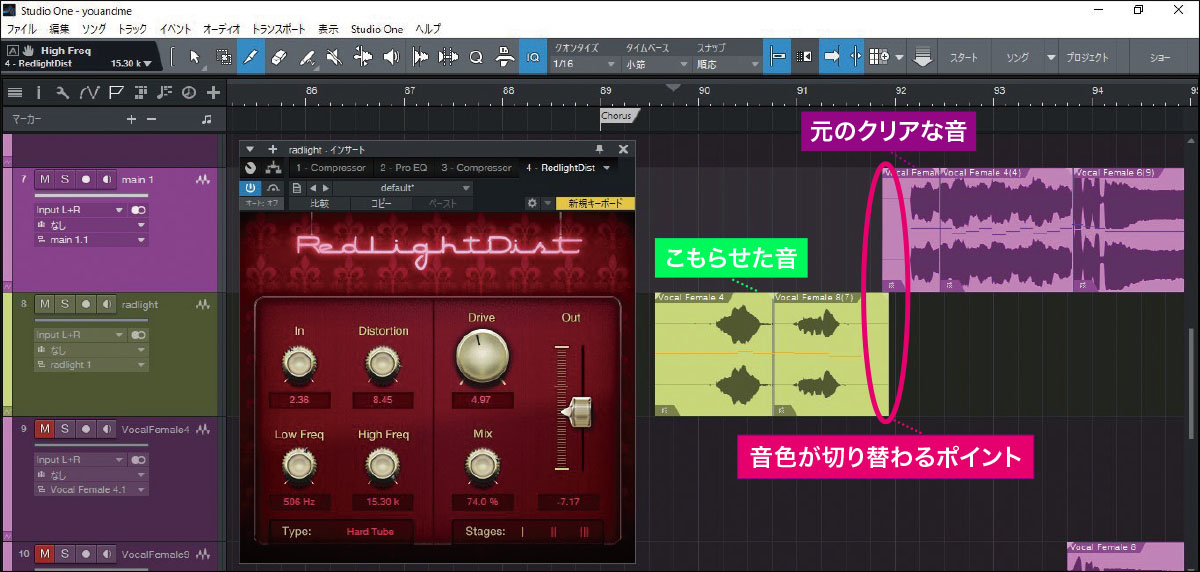1200x572 pixels.
Task: Switch to the 1 - Compressor tab
Action: tap(330, 168)
